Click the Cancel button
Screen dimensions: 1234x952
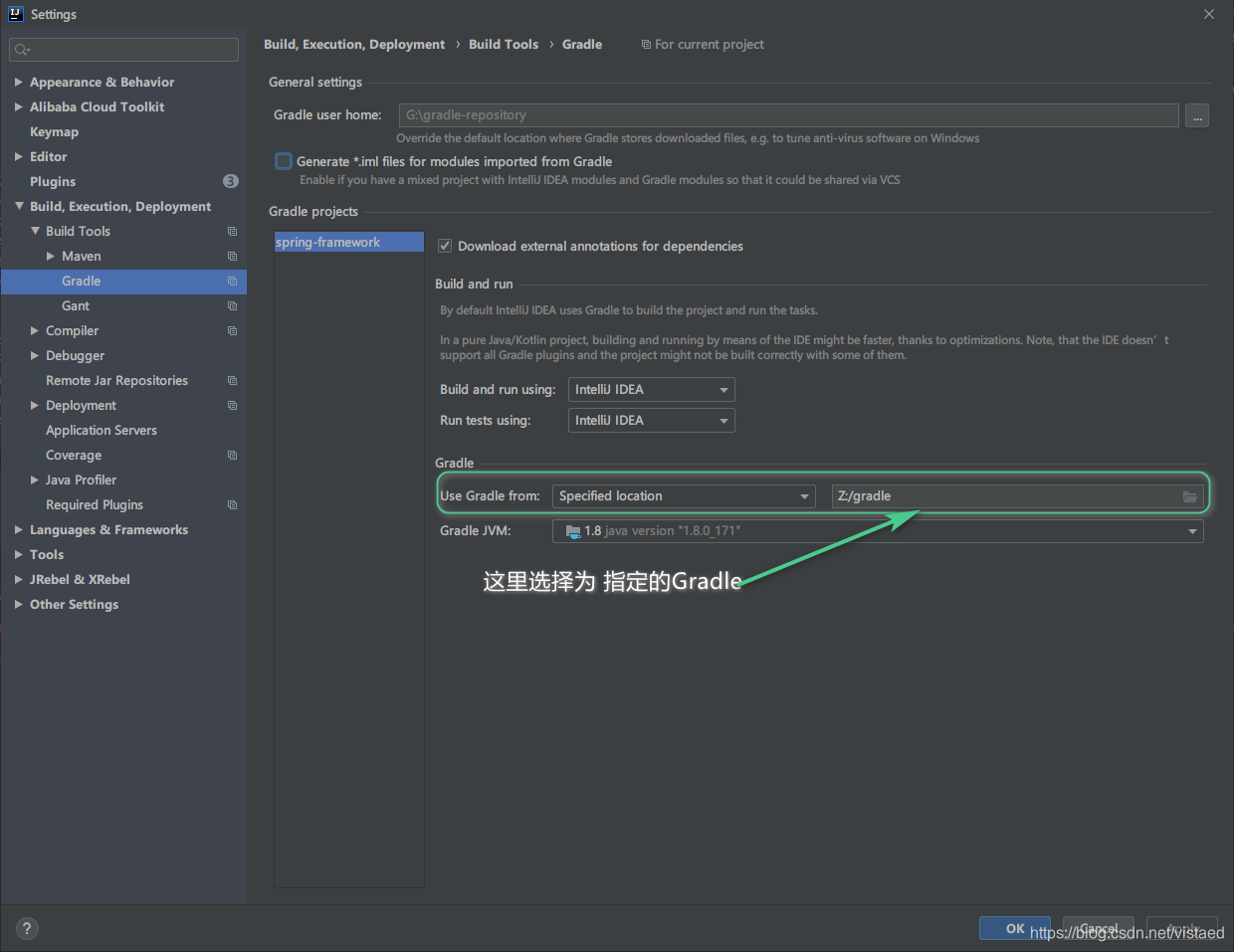point(1098,927)
